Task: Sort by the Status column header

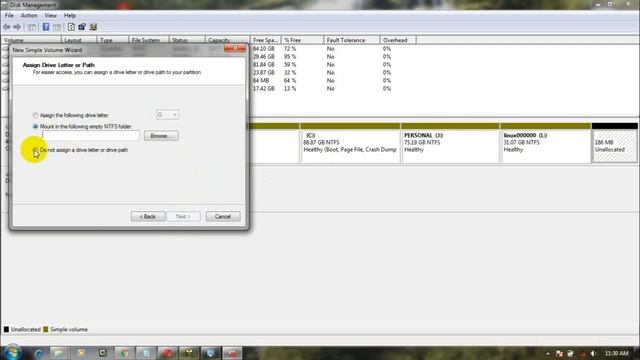Action: pyautogui.click(x=187, y=40)
